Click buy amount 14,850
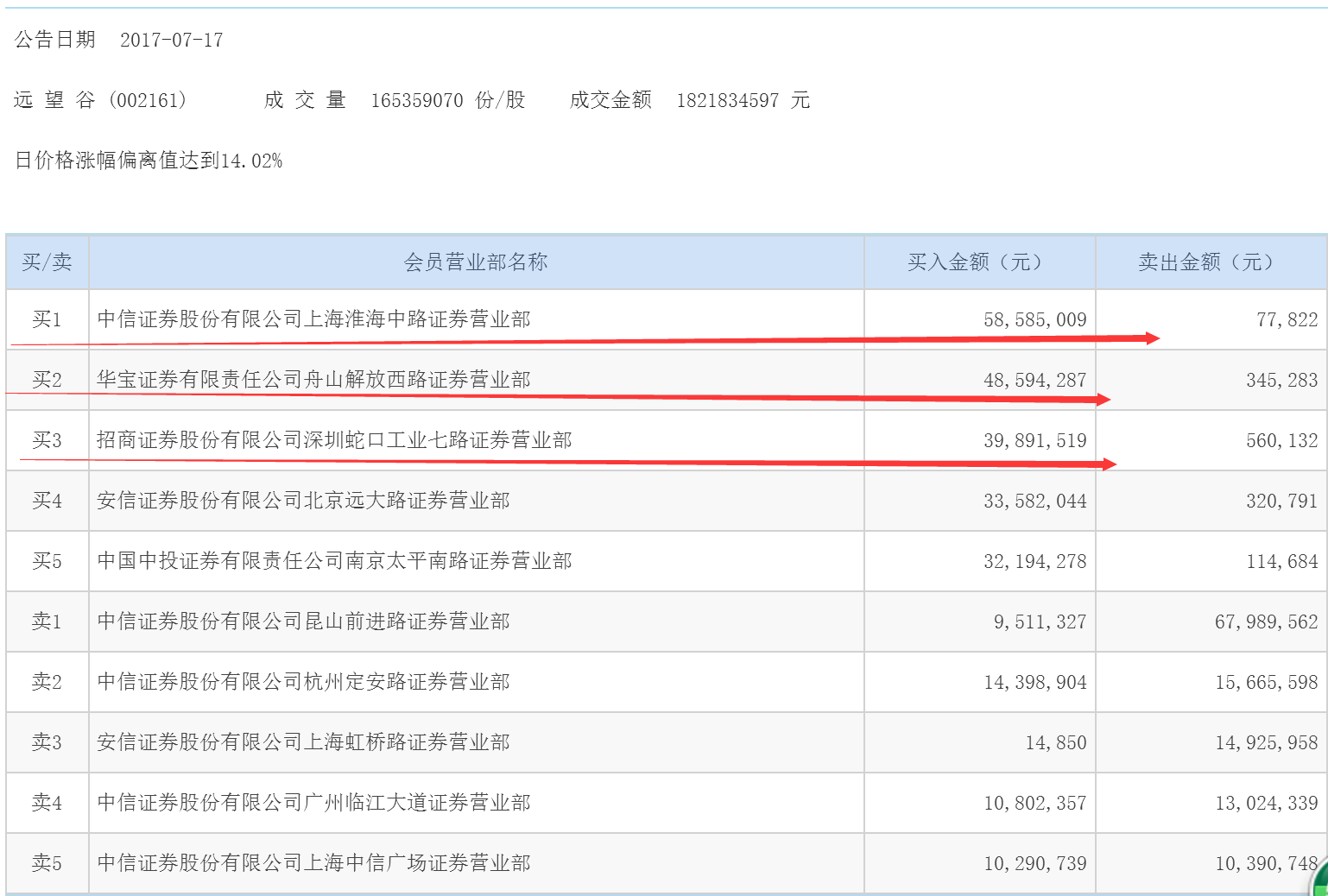The height and width of the screenshot is (896, 1328). click(1055, 742)
